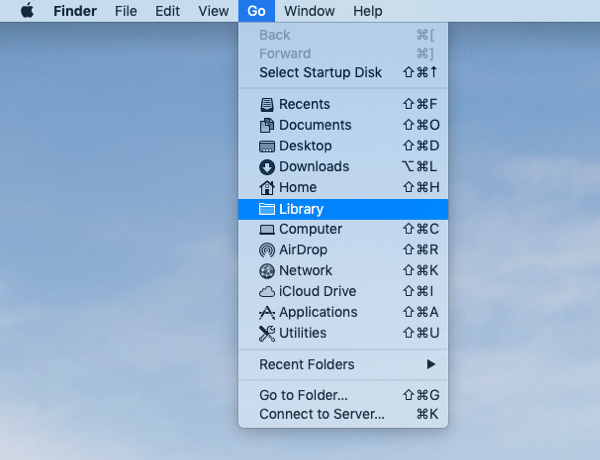Choose Computer from the Go menu
The width and height of the screenshot is (600, 460).
pyautogui.click(x=343, y=229)
